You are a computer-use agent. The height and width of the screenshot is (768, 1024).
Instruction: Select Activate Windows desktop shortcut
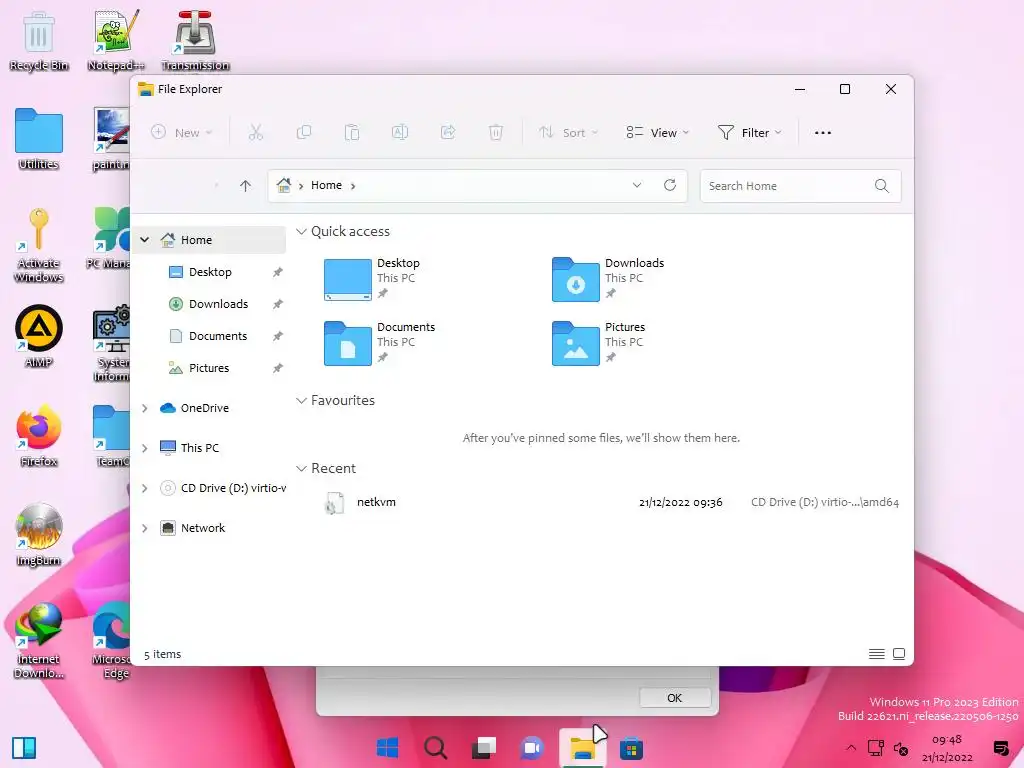[x=39, y=245]
